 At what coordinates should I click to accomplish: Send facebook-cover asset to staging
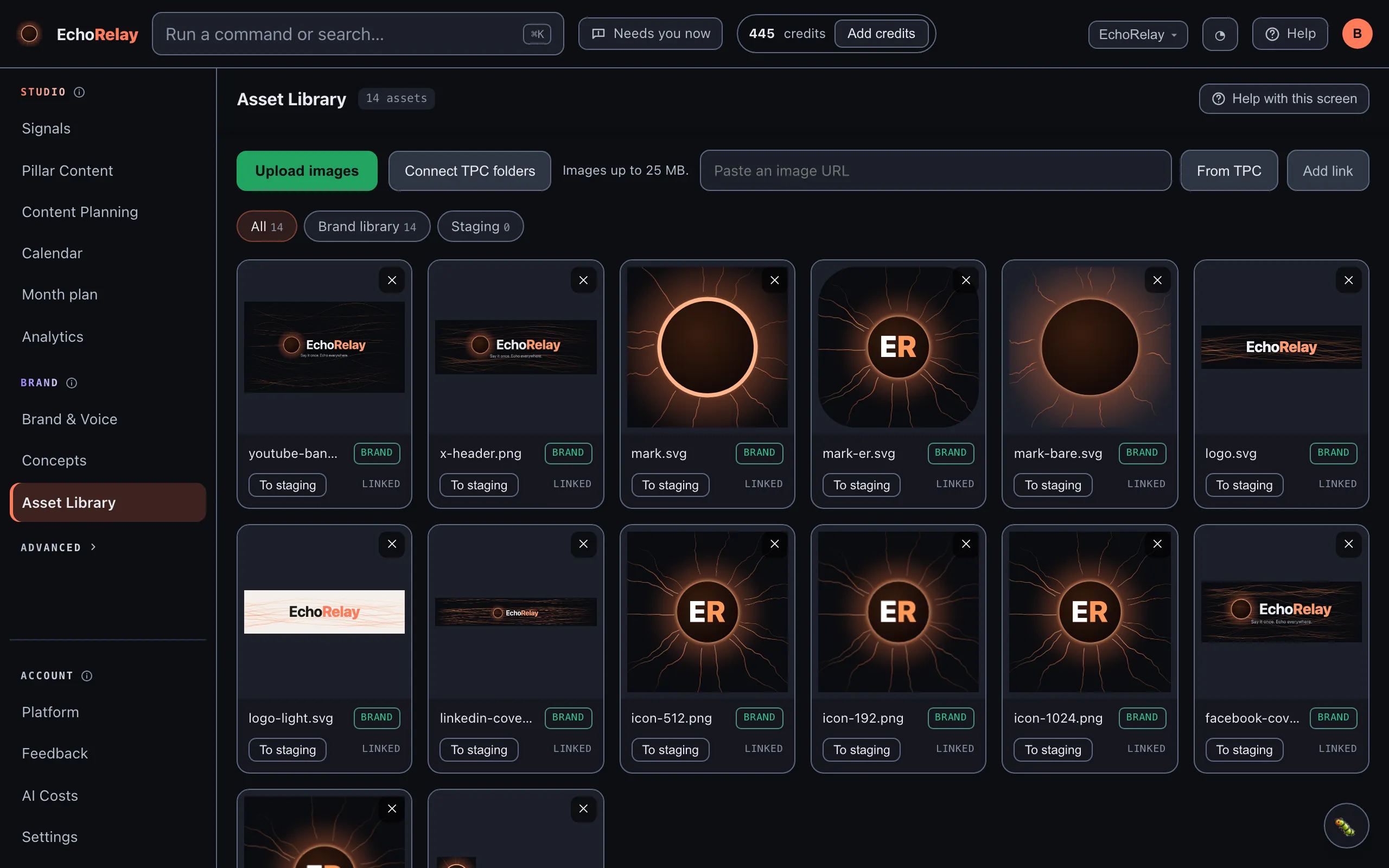coord(1244,750)
